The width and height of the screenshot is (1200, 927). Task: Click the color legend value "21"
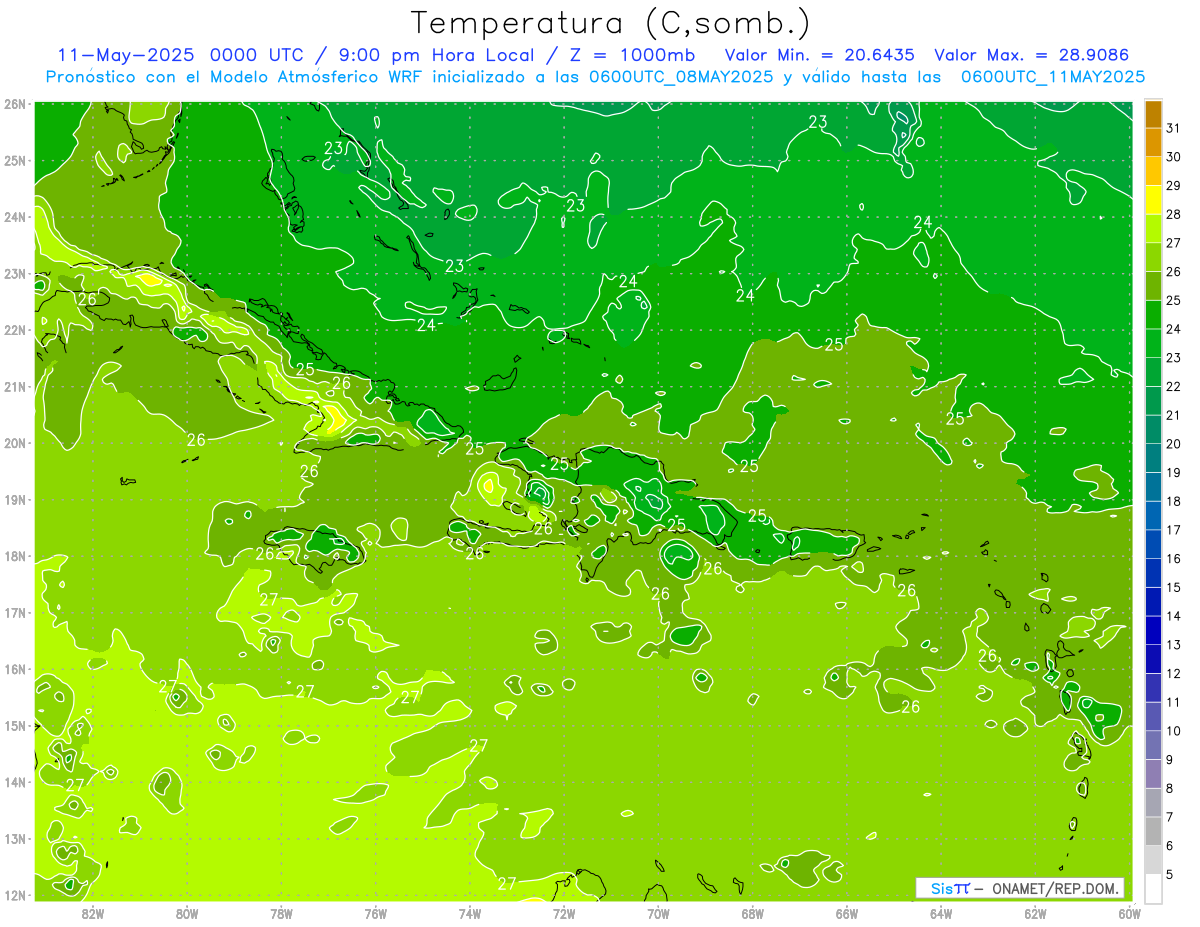[1173, 415]
